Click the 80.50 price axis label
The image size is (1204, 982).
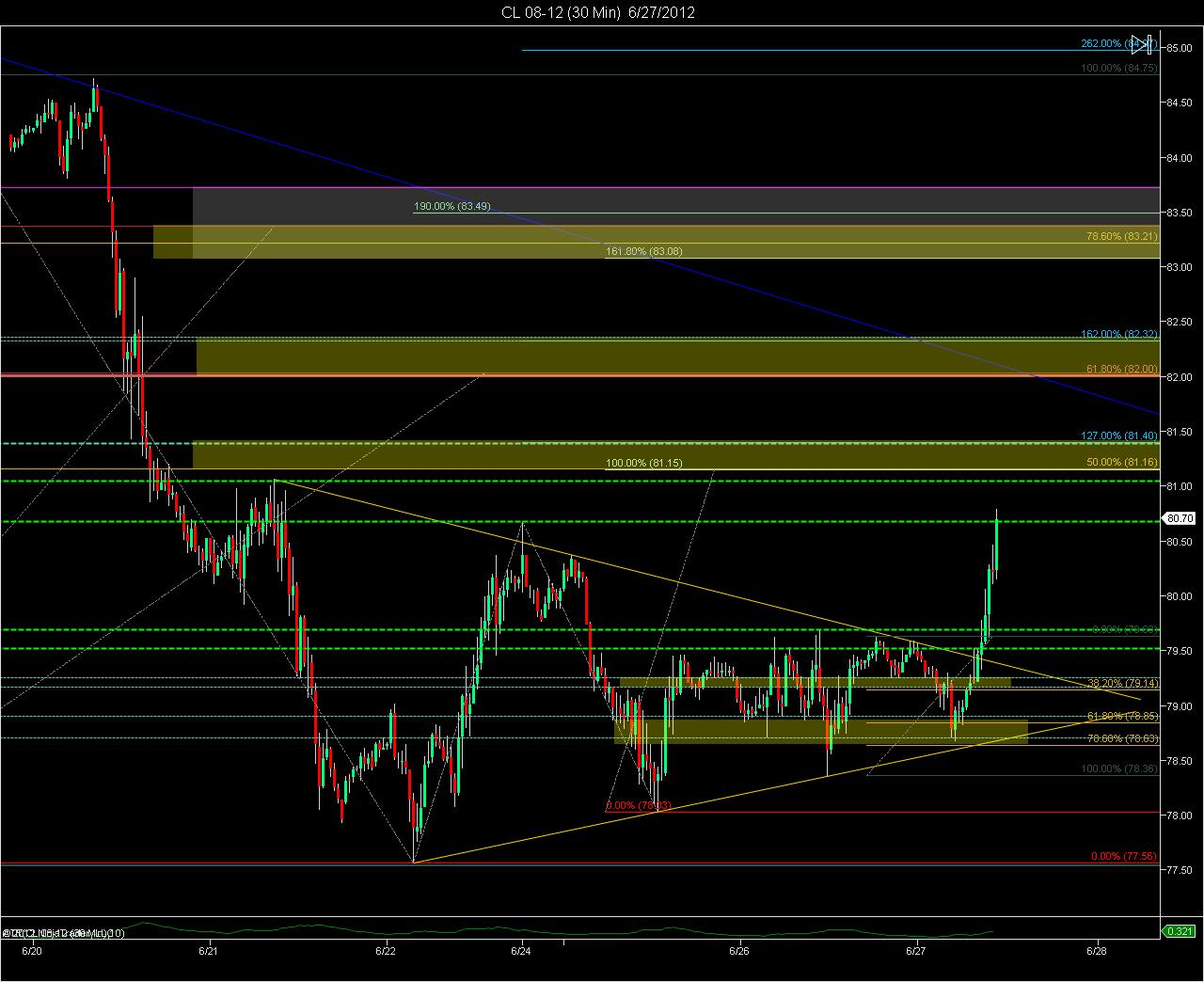[x=1180, y=542]
